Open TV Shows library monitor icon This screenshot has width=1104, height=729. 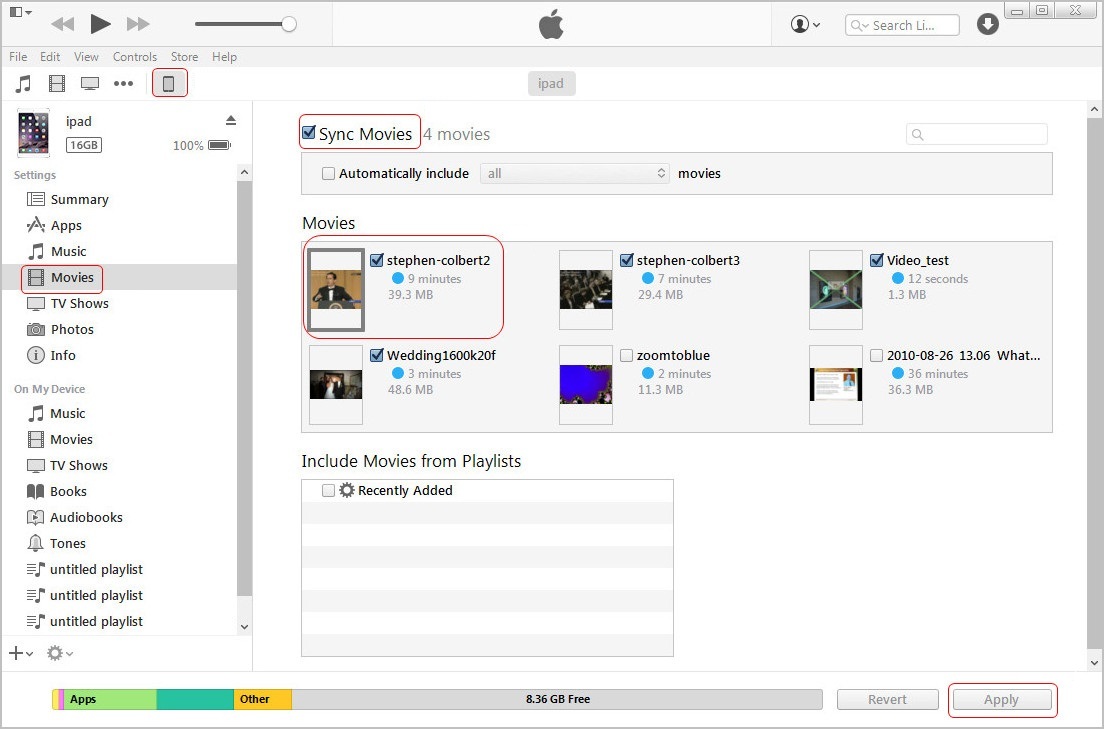tap(90, 83)
